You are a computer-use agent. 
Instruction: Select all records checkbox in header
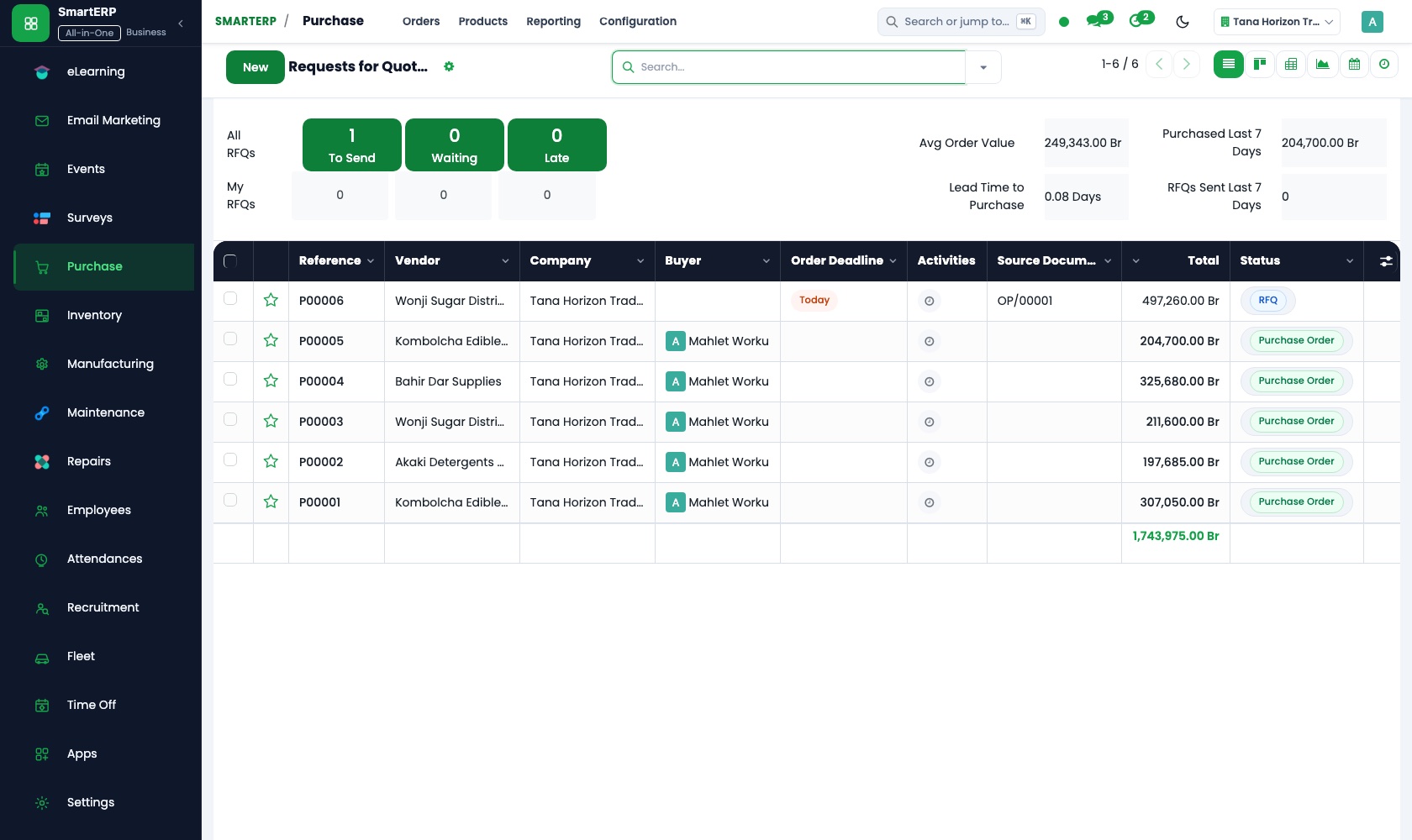(230, 261)
